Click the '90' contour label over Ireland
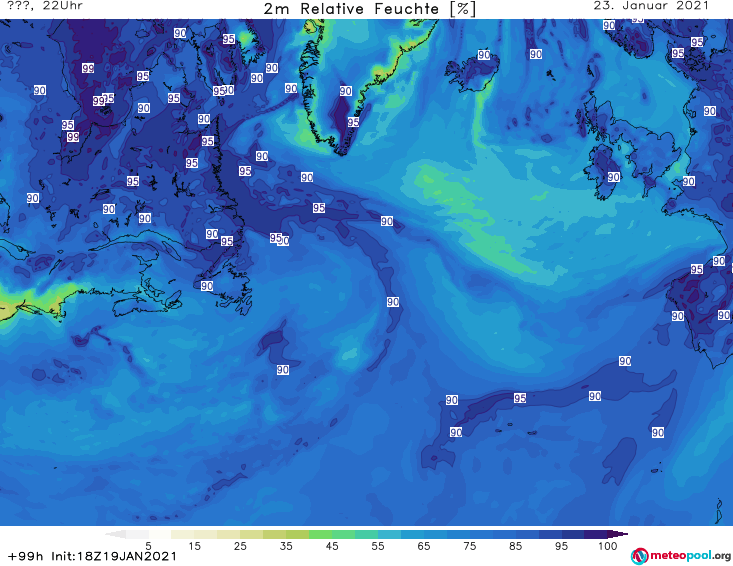The width and height of the screenshot is (733, 566). tap(613, 177)
